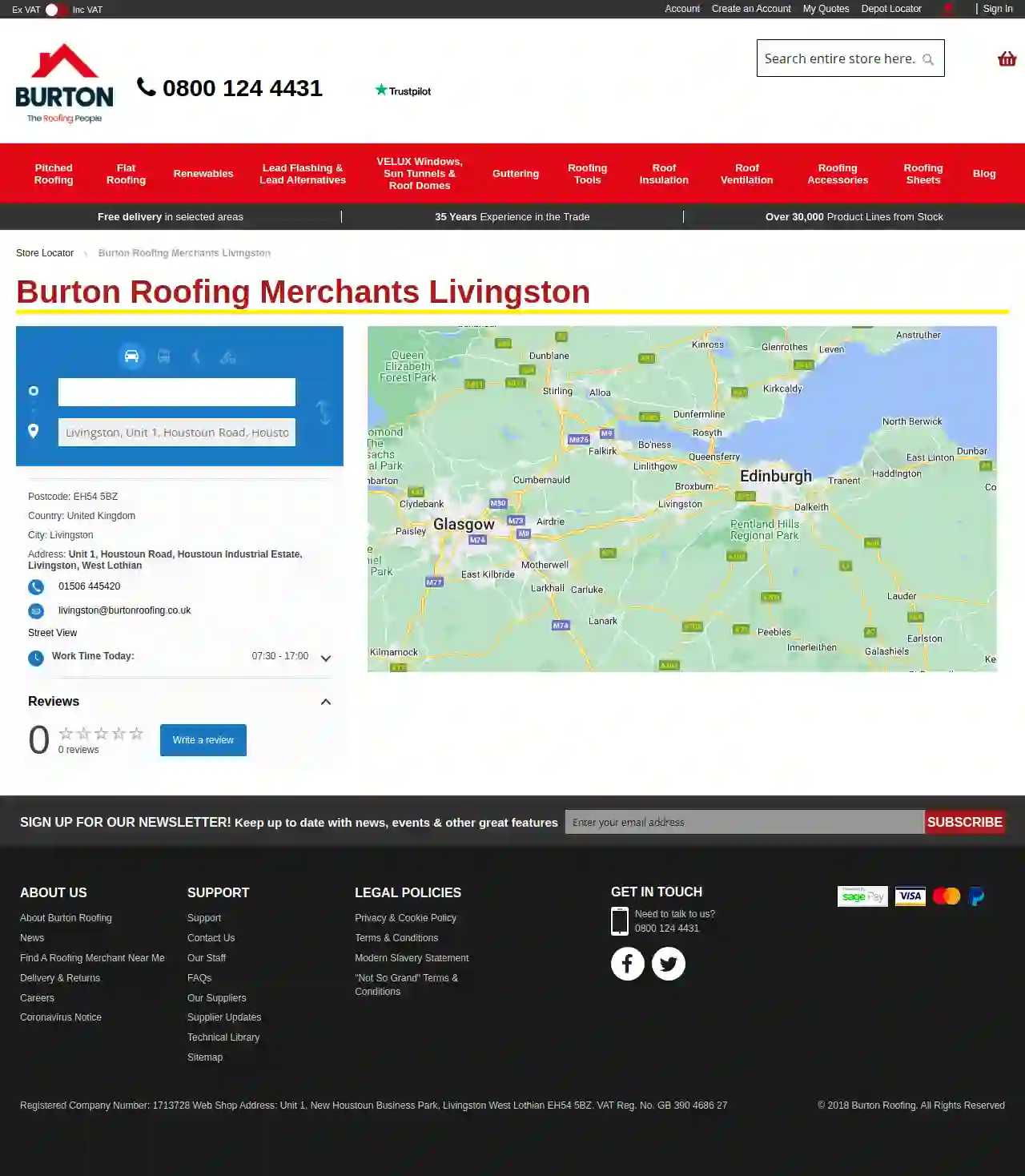Open Flat Roofing menu
This screenshot has width=1025, height=1176.
(126, 174)
